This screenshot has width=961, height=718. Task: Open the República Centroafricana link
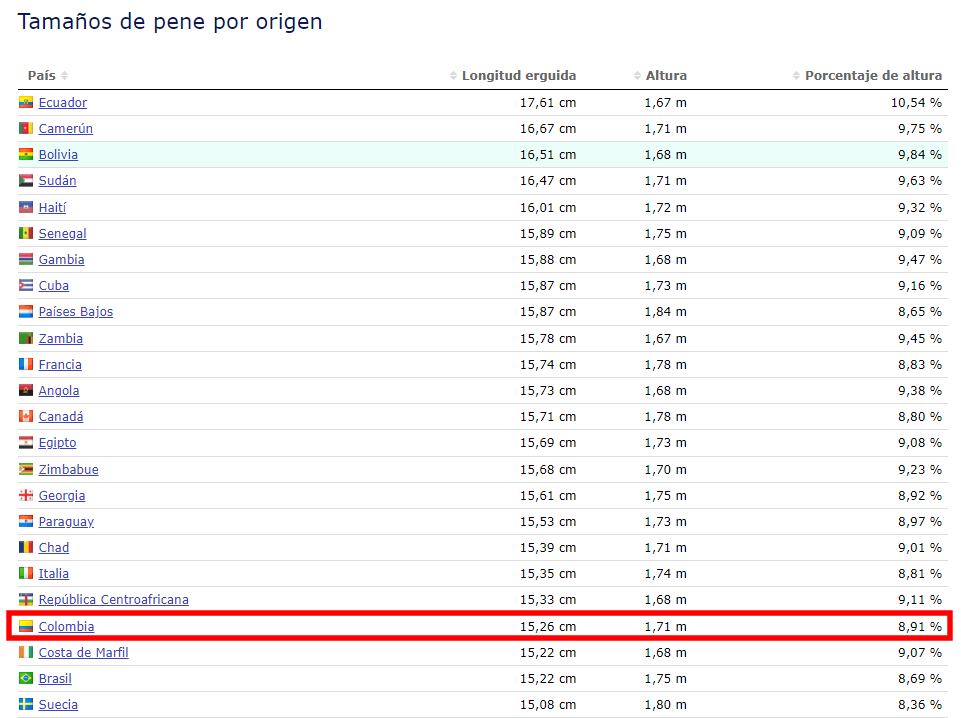[x=113, y=600]
